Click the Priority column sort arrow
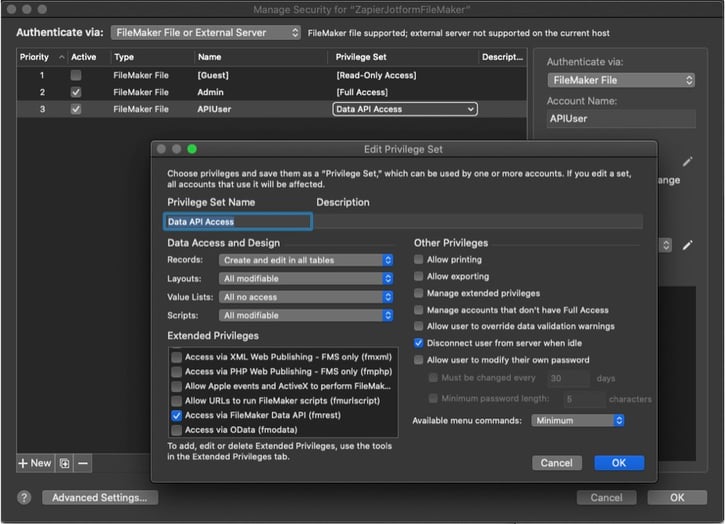The width and height of the screenshot is (725, 524). tap(61, 57)
